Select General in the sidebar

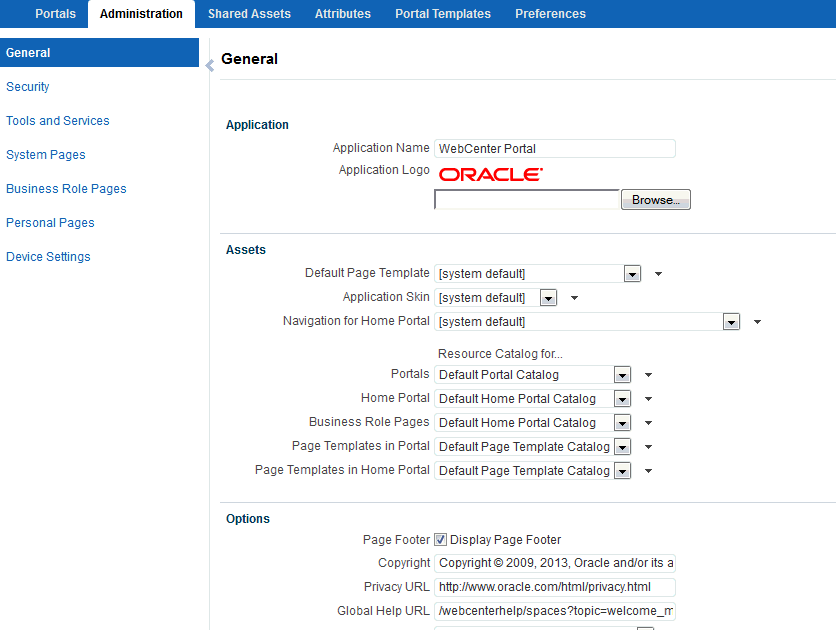(x=99, y=53)
